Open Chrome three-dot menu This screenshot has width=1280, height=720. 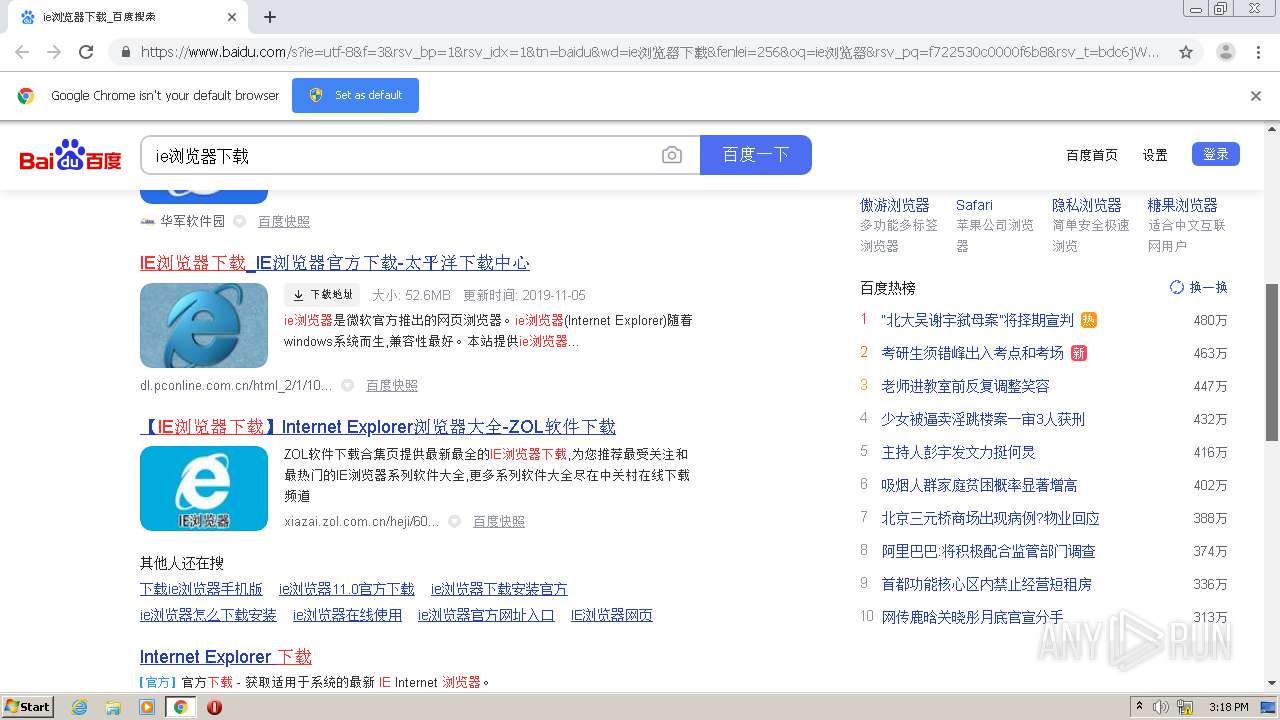1257,52
